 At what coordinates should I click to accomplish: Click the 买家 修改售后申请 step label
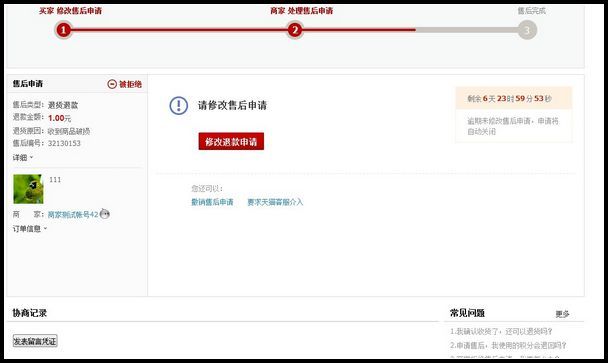71,11
